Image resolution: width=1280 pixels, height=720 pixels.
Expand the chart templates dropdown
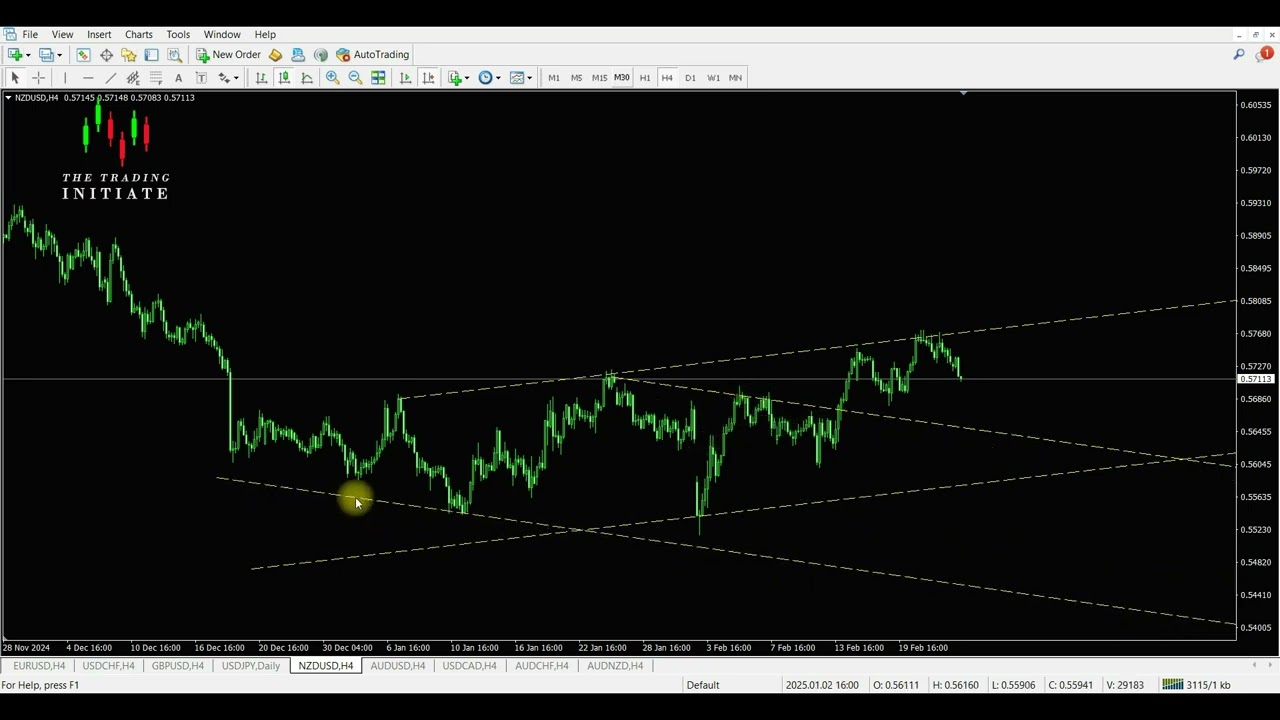pyautogui.click(x=529, y=78)
